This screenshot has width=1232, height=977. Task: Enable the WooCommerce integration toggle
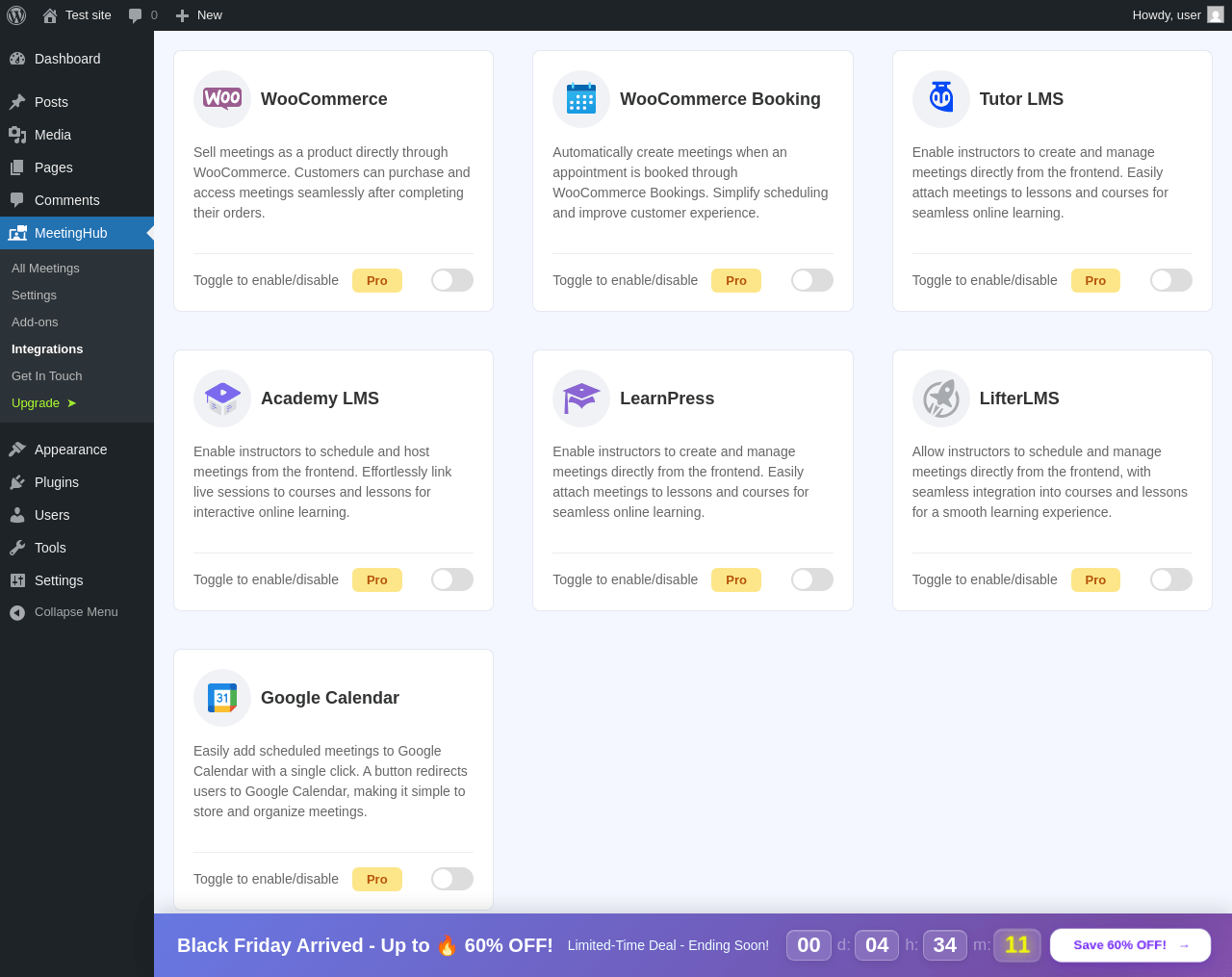(x=452, y=280)
